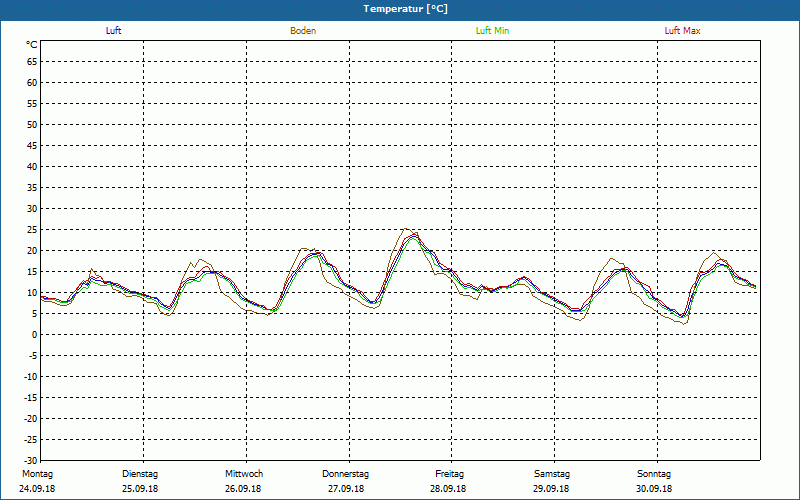This screenshot has width=800, height=500.
Task: Select the Mittwoch day label
Action: tap(244, 474)
